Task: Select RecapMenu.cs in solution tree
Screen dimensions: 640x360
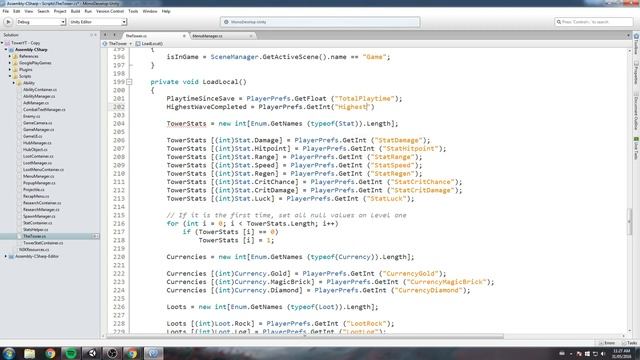Action: pos(36,196)
